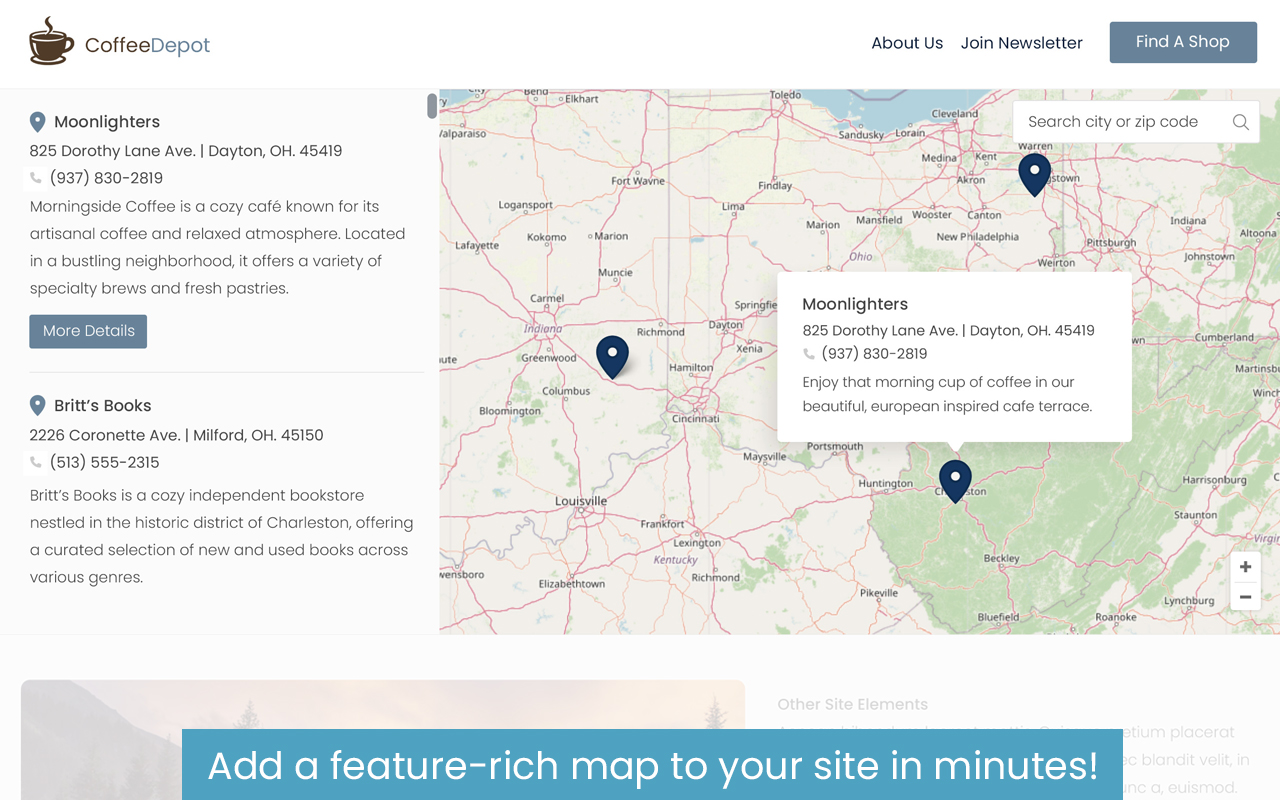Click the sidebar list scrollbar thumb
Screen dimensions: 1280x800
click(432, 106)
